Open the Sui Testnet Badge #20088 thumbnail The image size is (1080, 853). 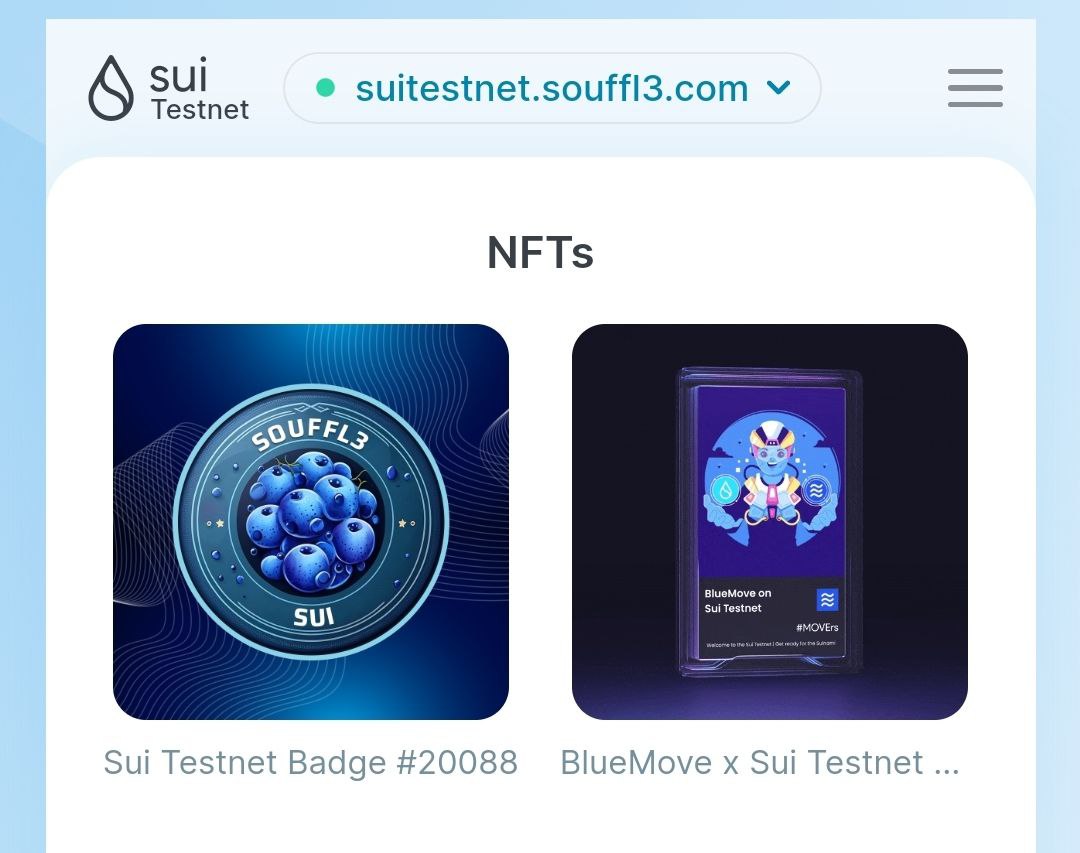311,522
